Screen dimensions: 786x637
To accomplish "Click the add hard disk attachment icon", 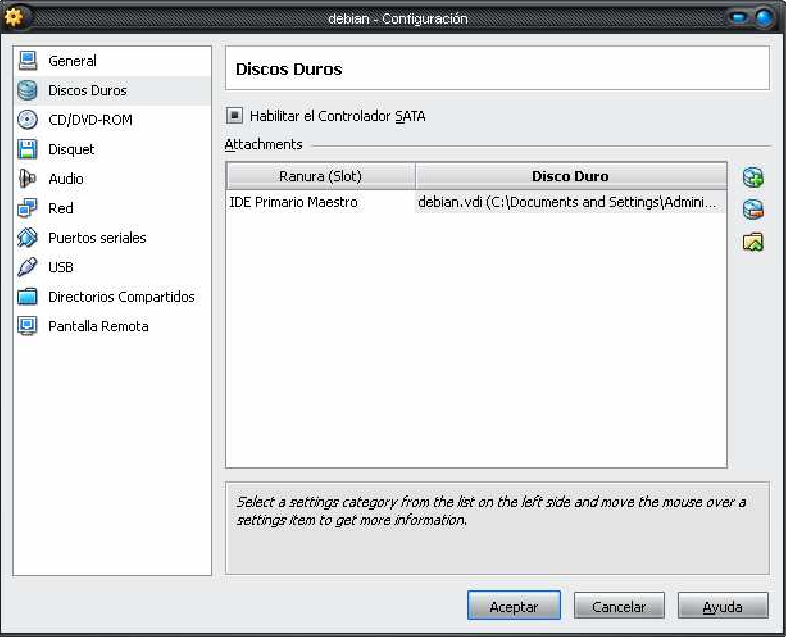I will (x=753, y=178).
